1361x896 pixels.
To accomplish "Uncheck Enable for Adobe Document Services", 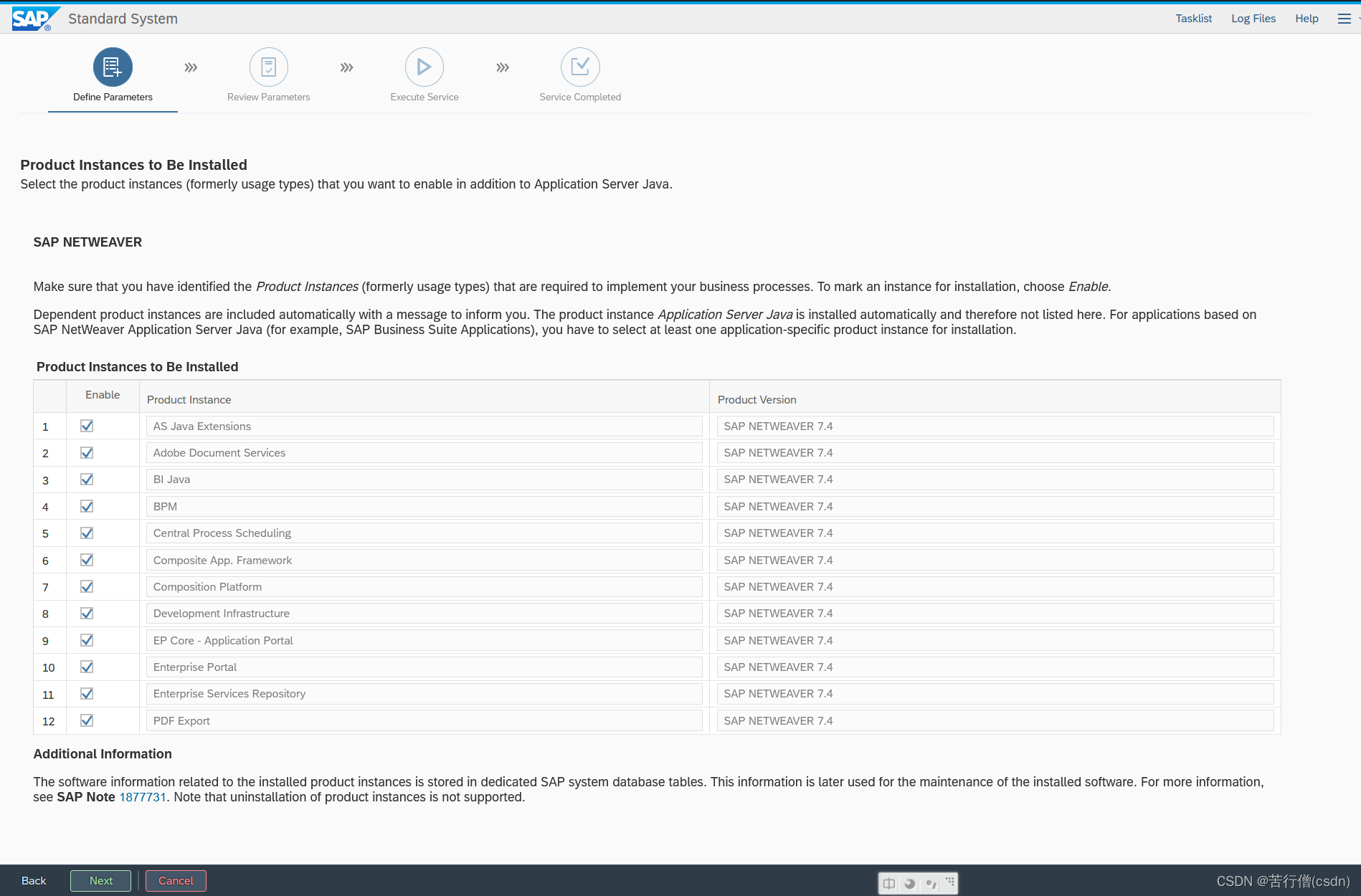I will pos(87,452).
